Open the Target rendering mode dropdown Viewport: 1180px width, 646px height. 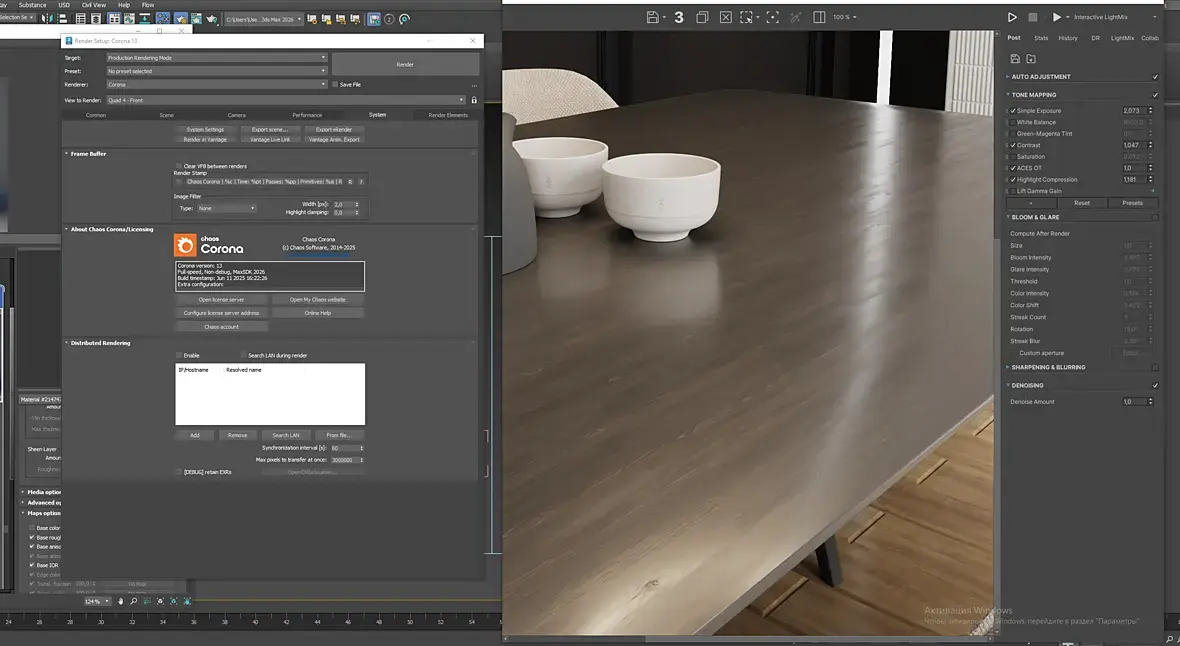click(217, 58)
